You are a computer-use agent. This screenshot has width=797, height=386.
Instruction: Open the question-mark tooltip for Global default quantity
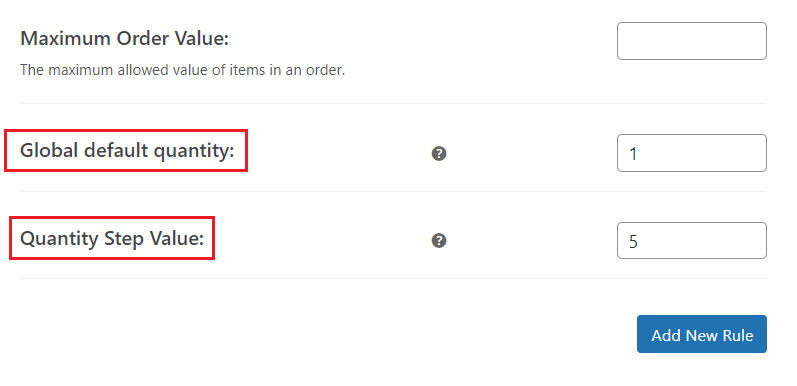[439, 154]
